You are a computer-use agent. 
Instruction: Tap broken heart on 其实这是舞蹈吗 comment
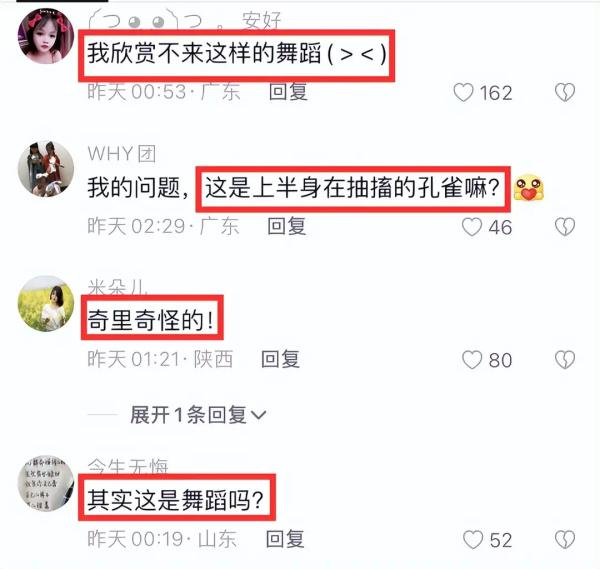pos(565,540)
